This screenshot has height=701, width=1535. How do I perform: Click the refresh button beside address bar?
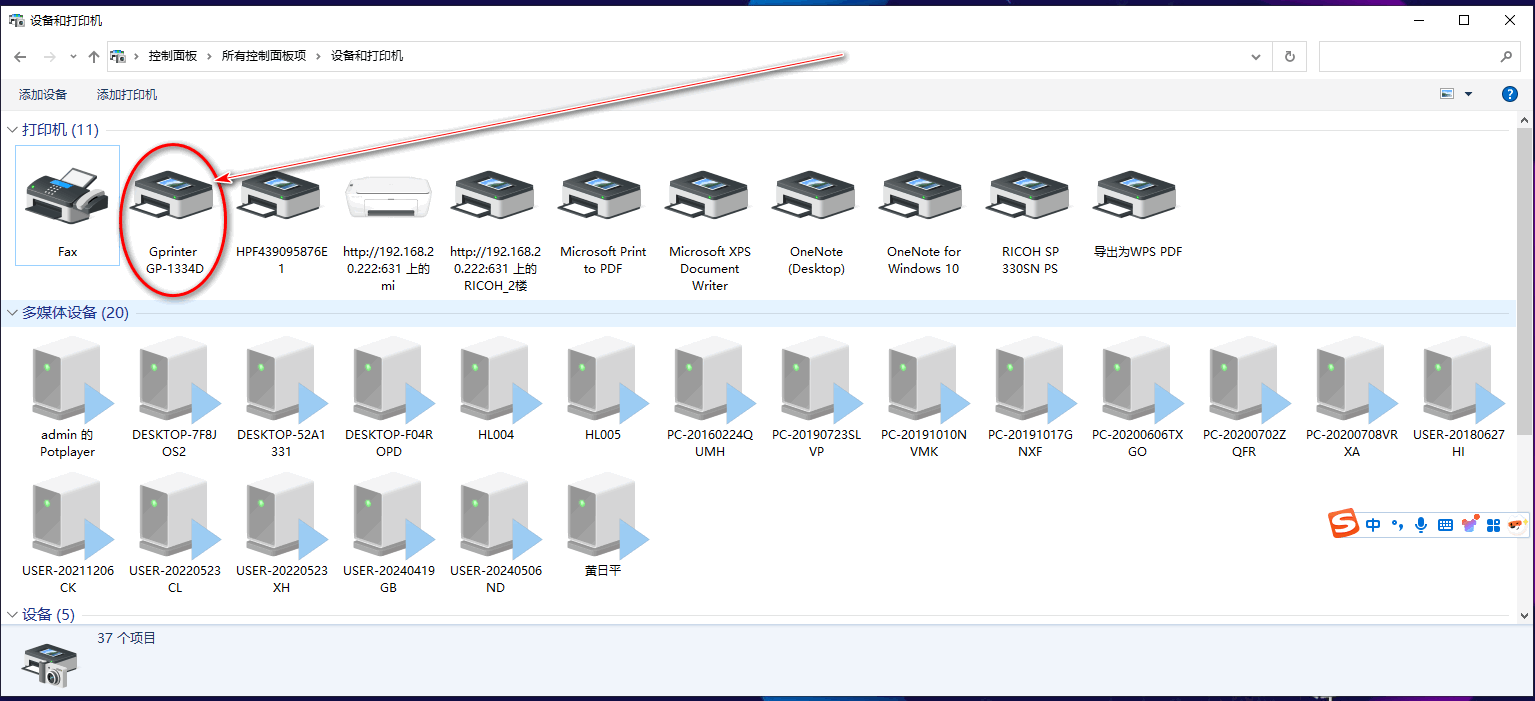coord(1290,57)
